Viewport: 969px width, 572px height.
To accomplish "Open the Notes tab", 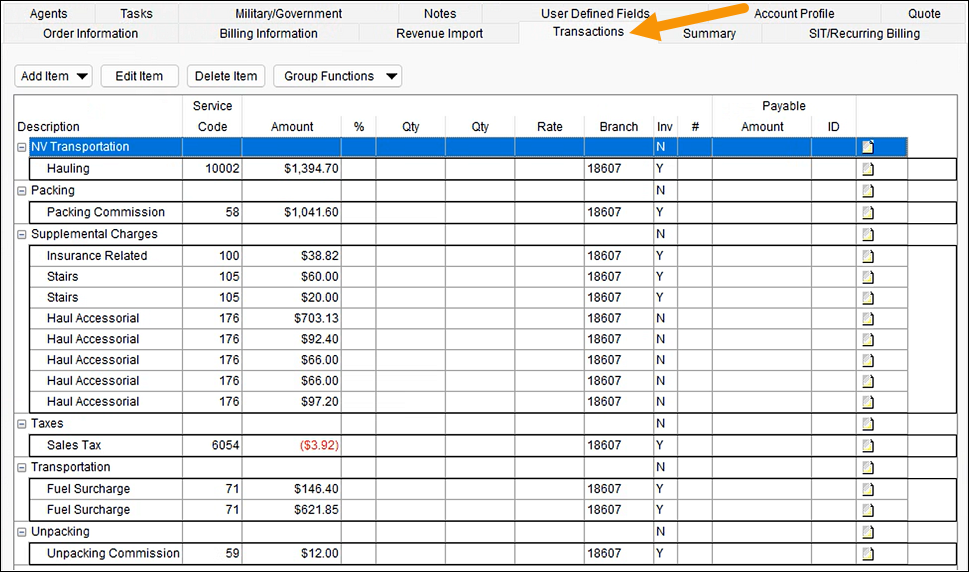I will click(x=440, y=14).
